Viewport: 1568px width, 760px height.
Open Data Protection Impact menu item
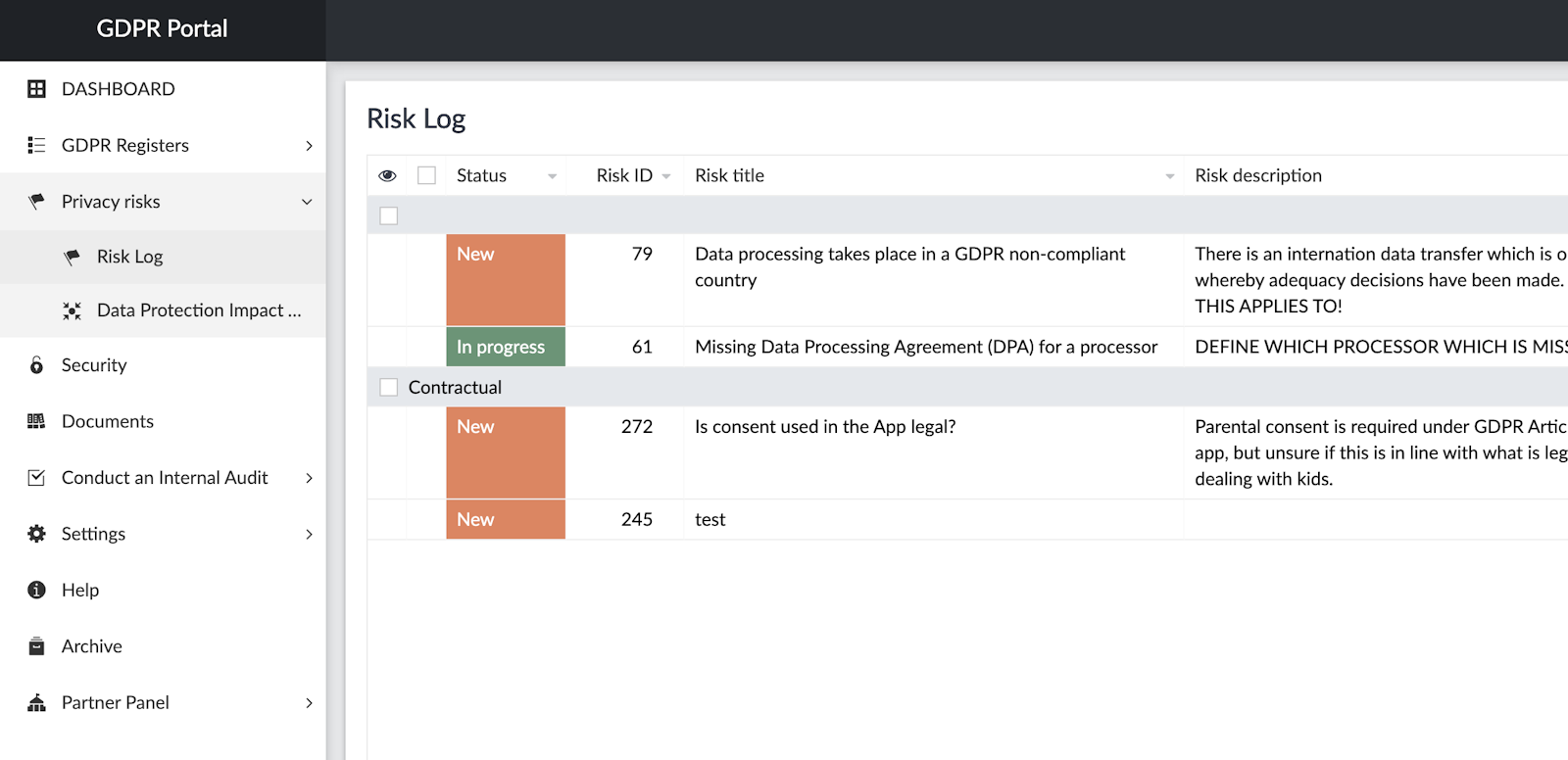click(x=198, y=310)
